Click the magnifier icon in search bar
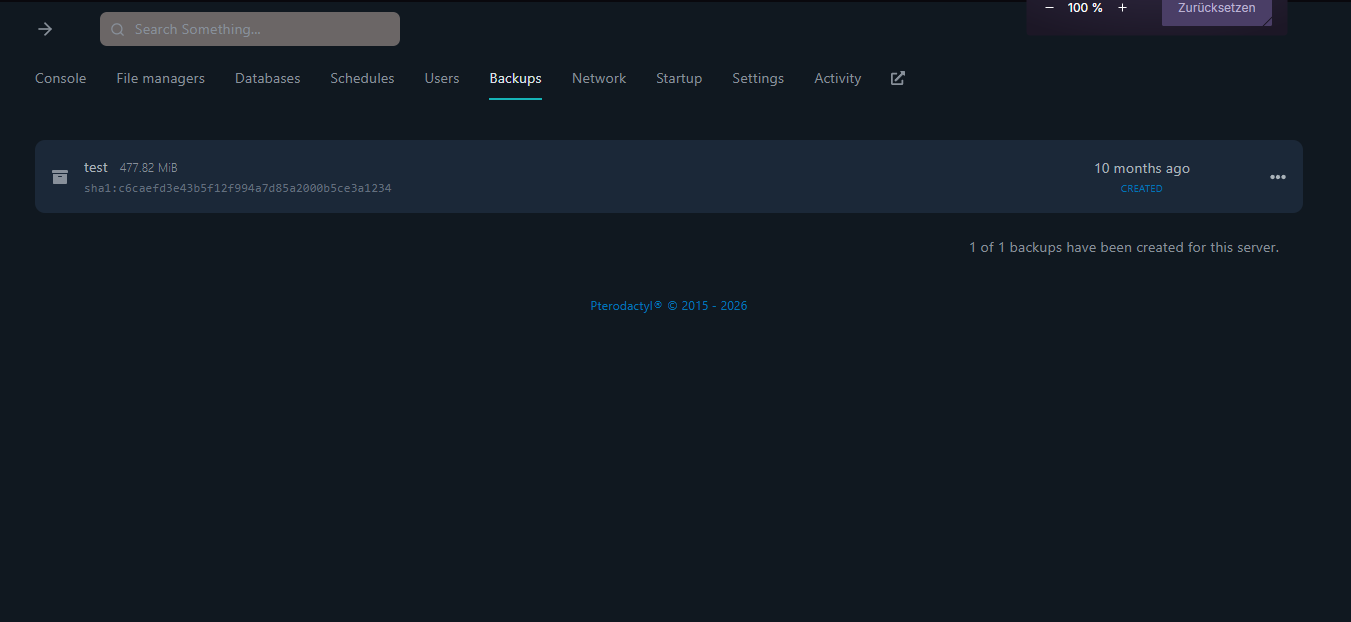 [118, 30]
